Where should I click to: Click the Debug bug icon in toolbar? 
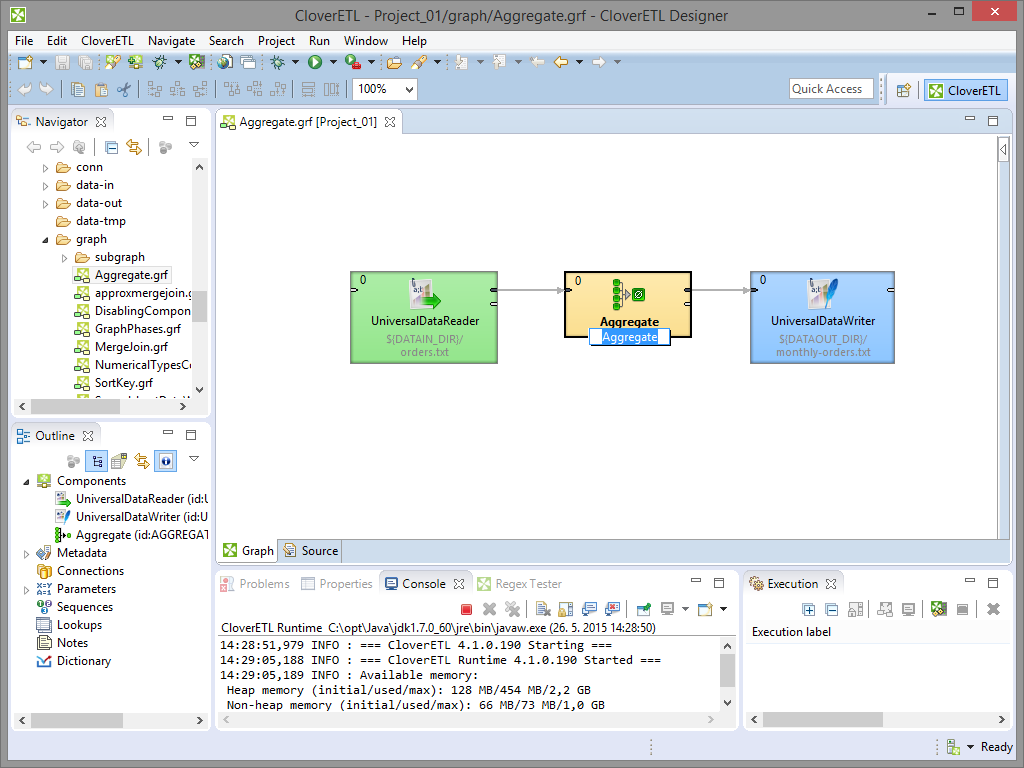point(277,62)
